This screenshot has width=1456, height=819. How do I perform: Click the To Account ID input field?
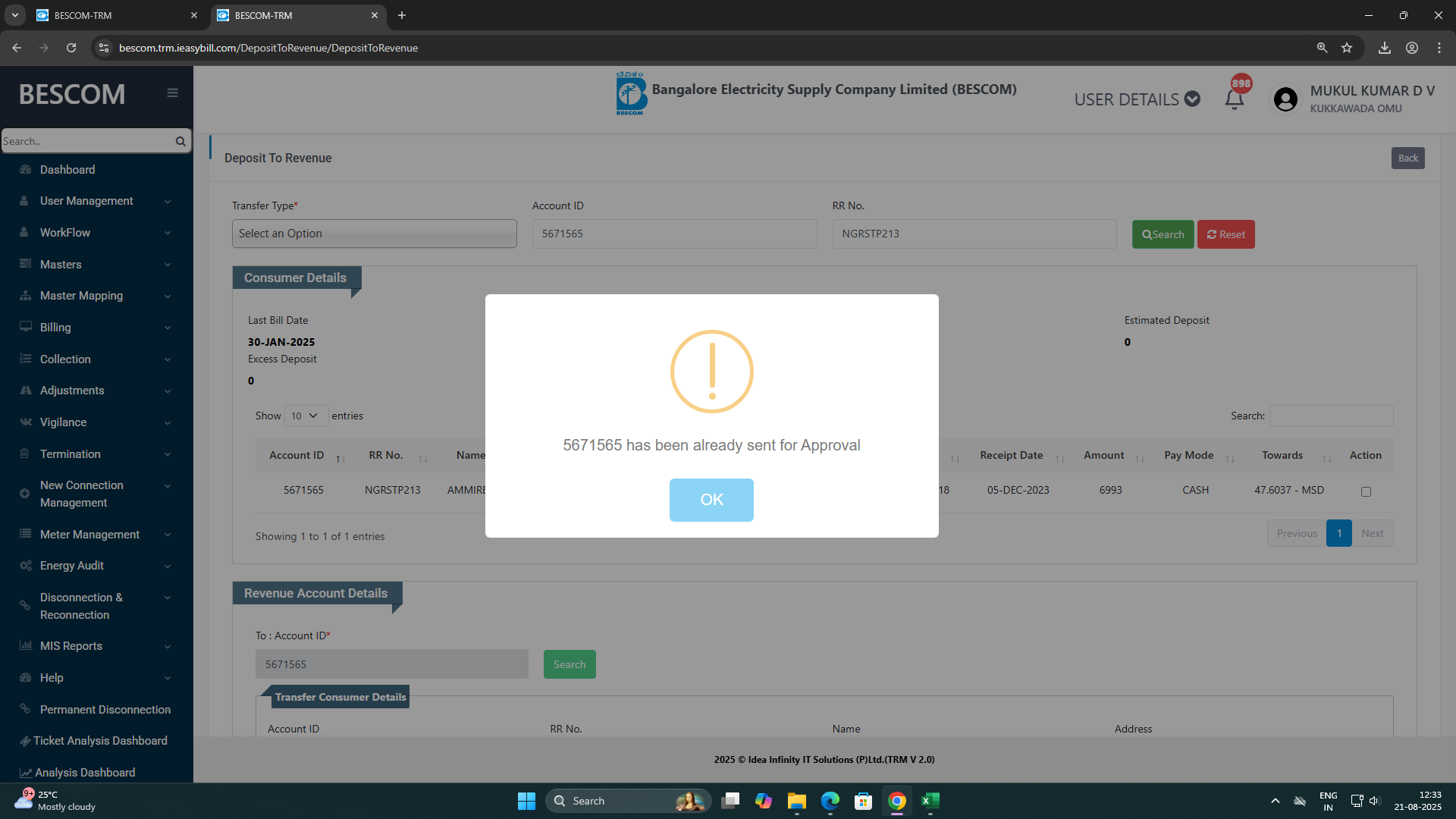[391, 664]
